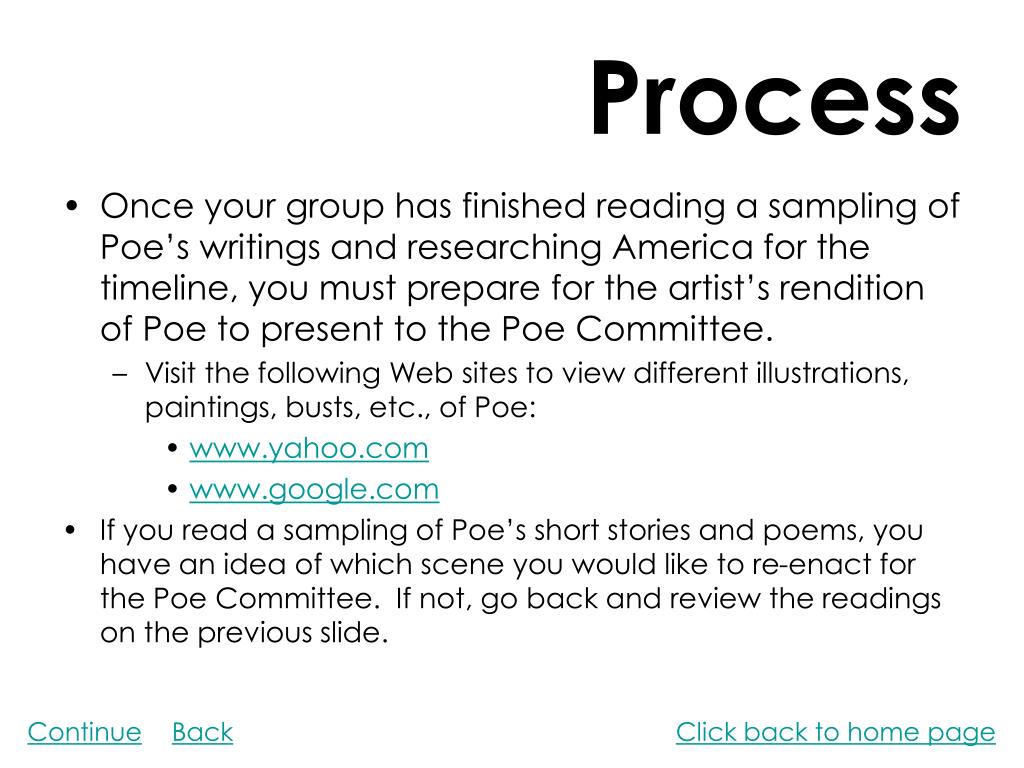Click the word 'illustrations,' in the sub-bullet

pyautogui.click(x=833, y=373)
